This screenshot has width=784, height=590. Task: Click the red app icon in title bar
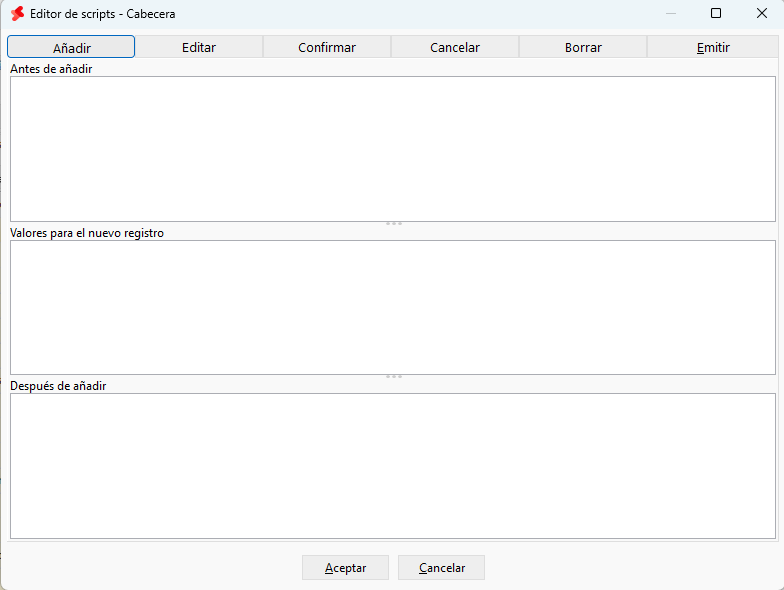click(x=18, y=14)
